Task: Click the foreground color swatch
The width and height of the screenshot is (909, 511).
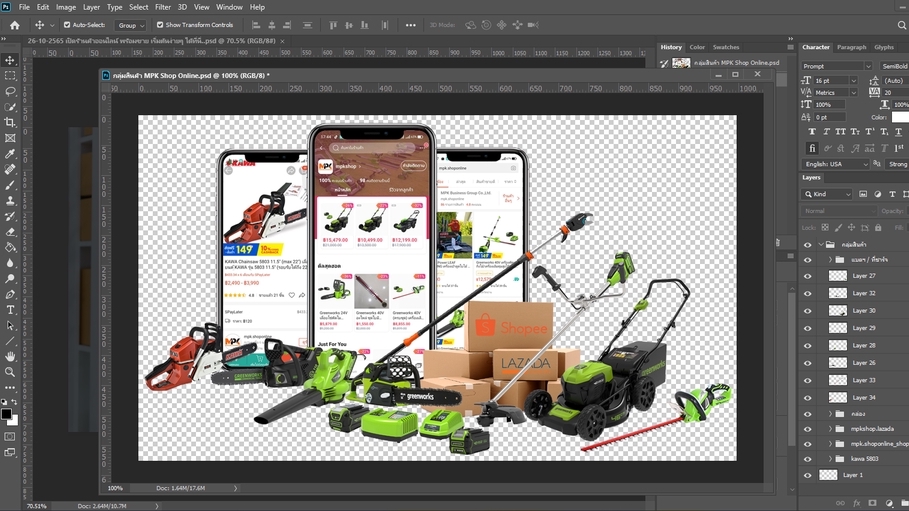Action: coord(6,414)
